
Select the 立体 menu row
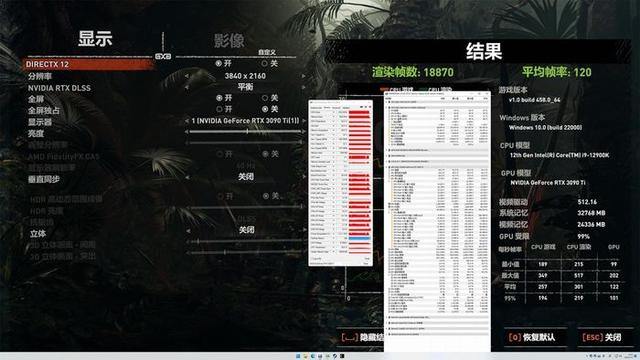tap(38, 233)
